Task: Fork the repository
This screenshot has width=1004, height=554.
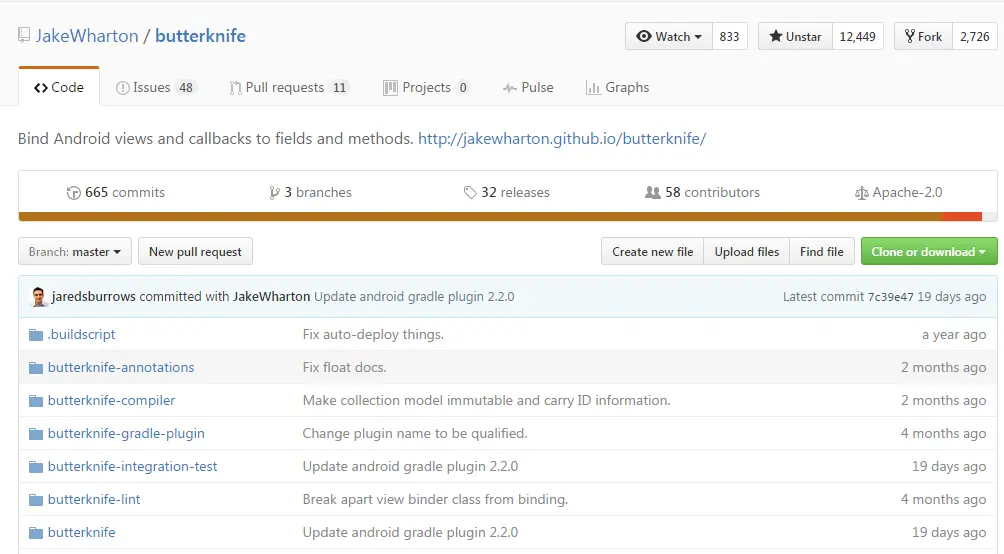Action: pyautogui.click(x=923, y=37)
